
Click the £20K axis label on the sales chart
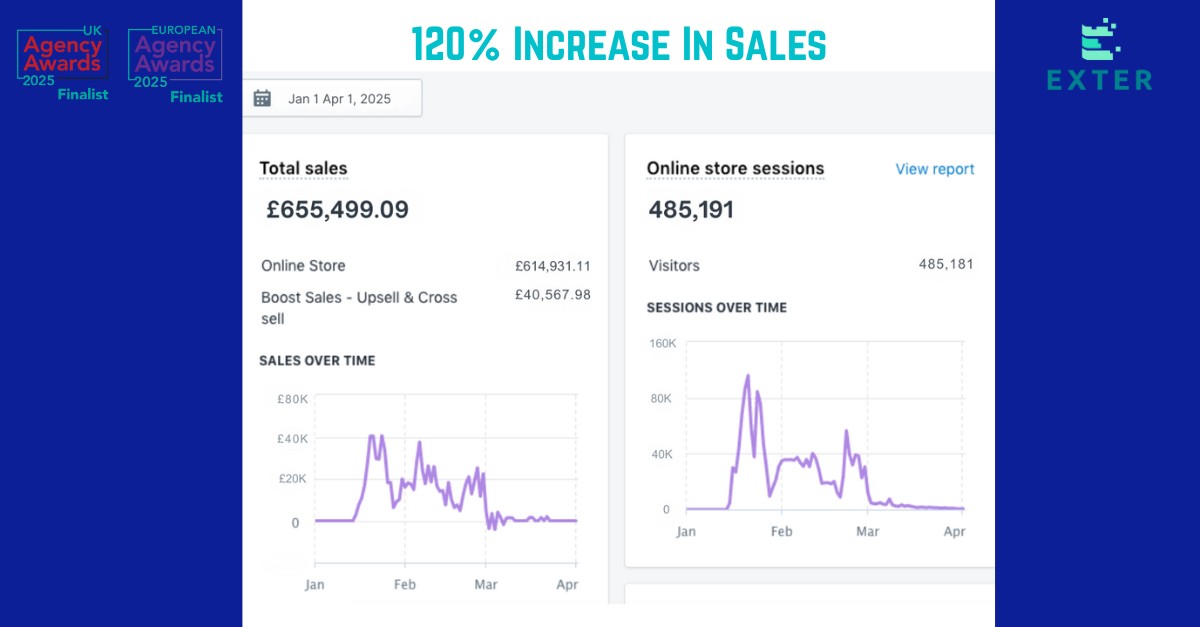click(293, 478)
